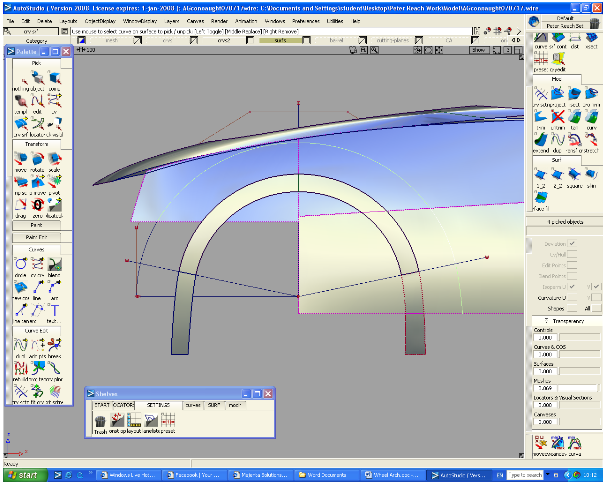
Task: Click the Trash icon in Shelves window
Action: pos(101,423)
